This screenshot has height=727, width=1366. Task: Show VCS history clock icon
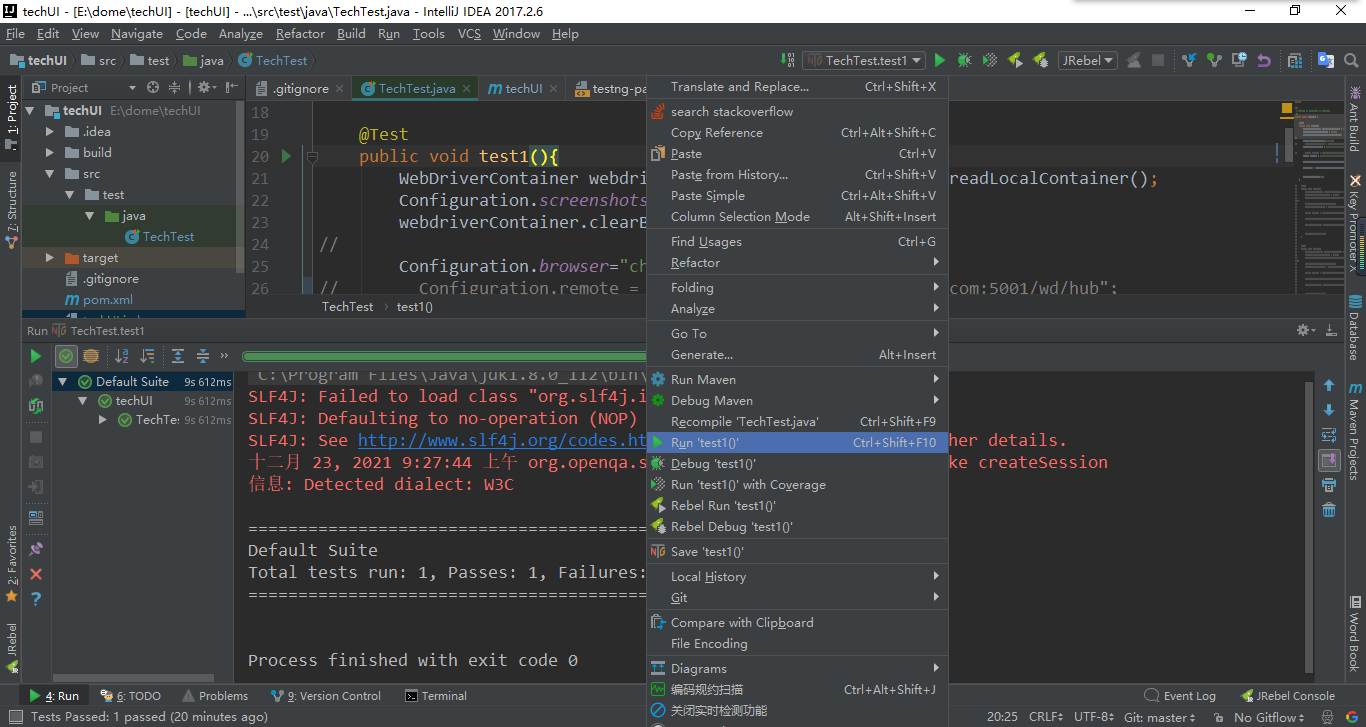1239,60
